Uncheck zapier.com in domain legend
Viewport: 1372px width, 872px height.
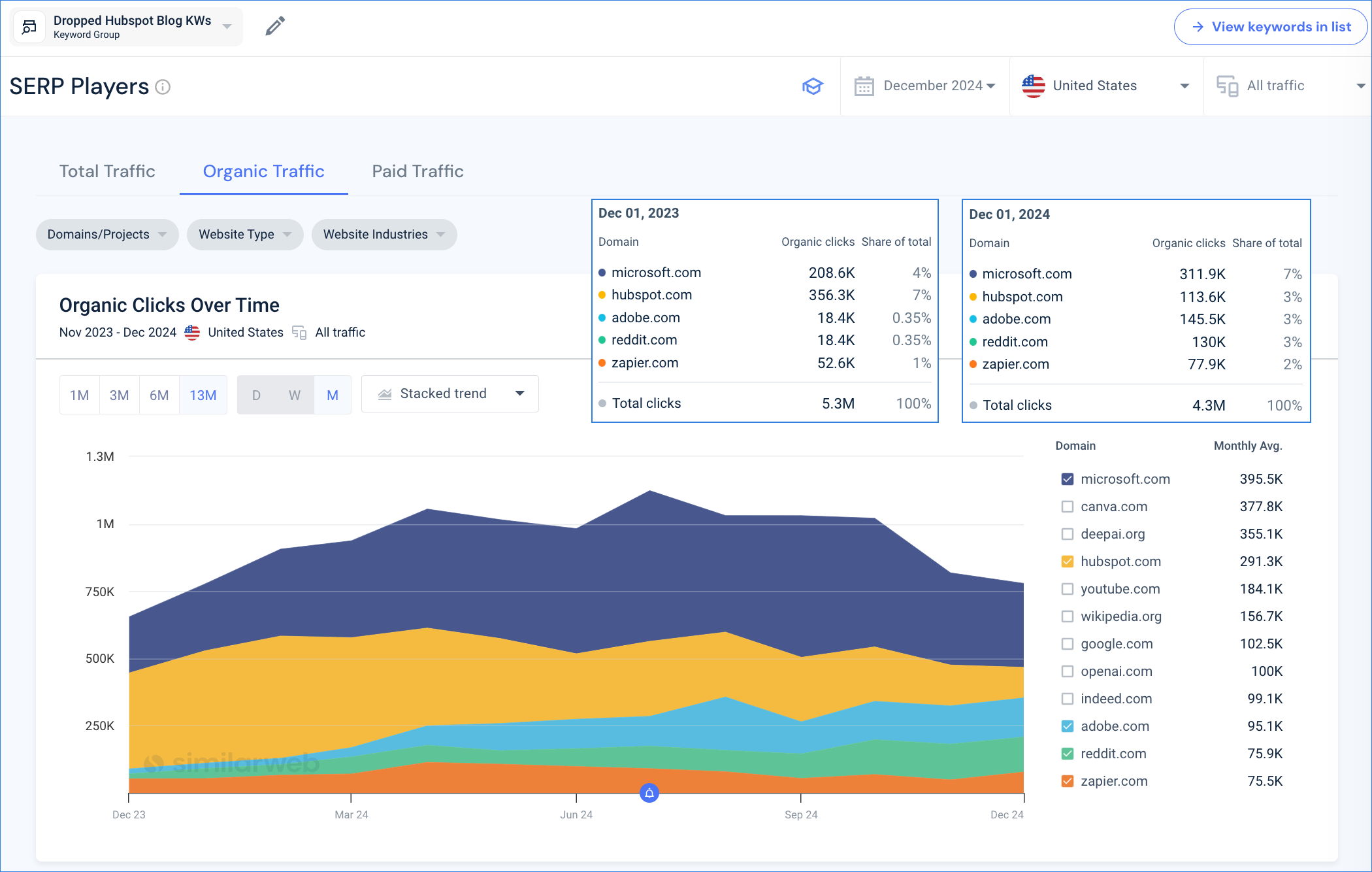pos(1068,781)
